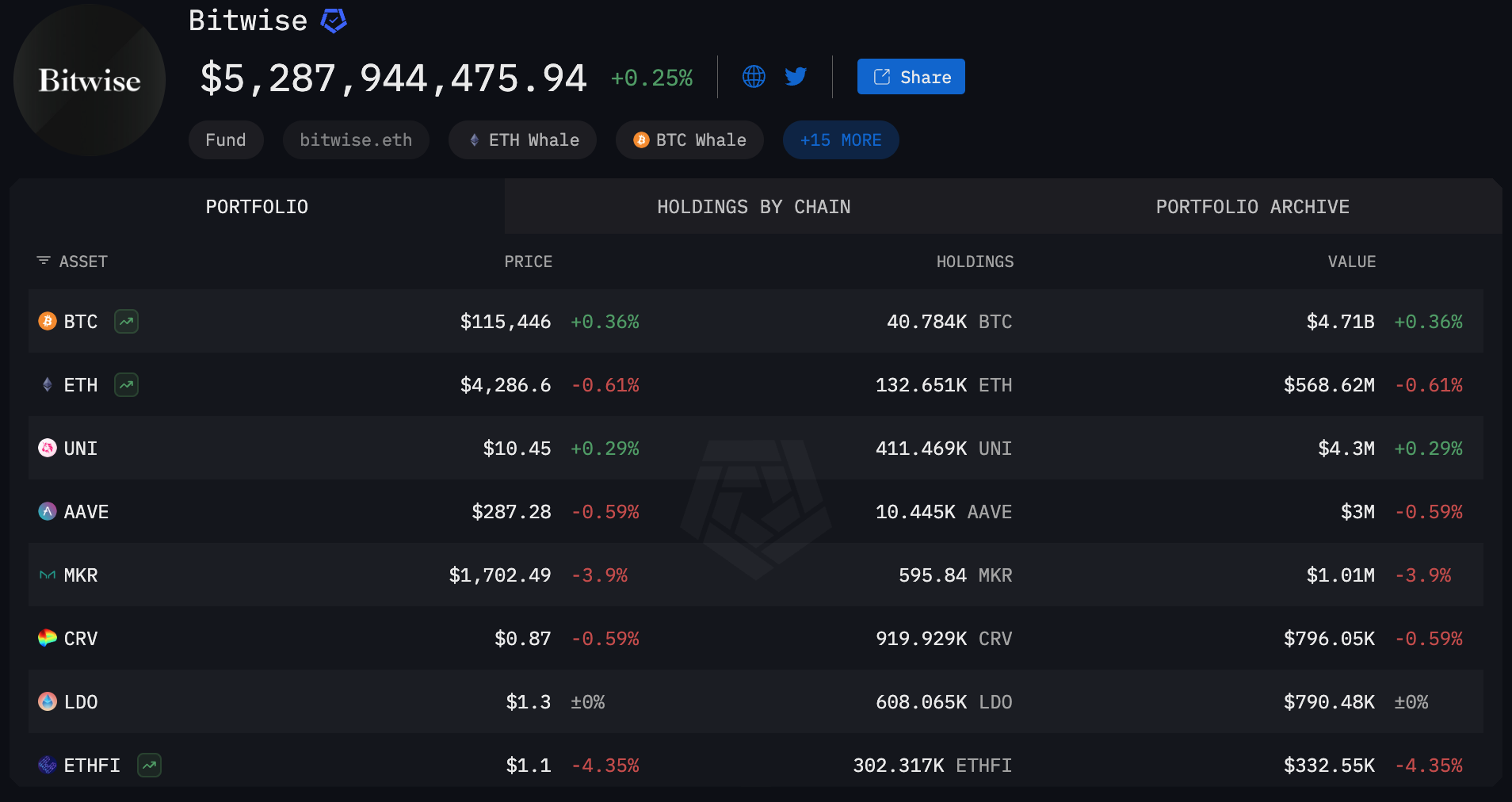This screenshot has width=1512, height=802.
Task: Click the BTC coin icon
Action: point(48,321)
